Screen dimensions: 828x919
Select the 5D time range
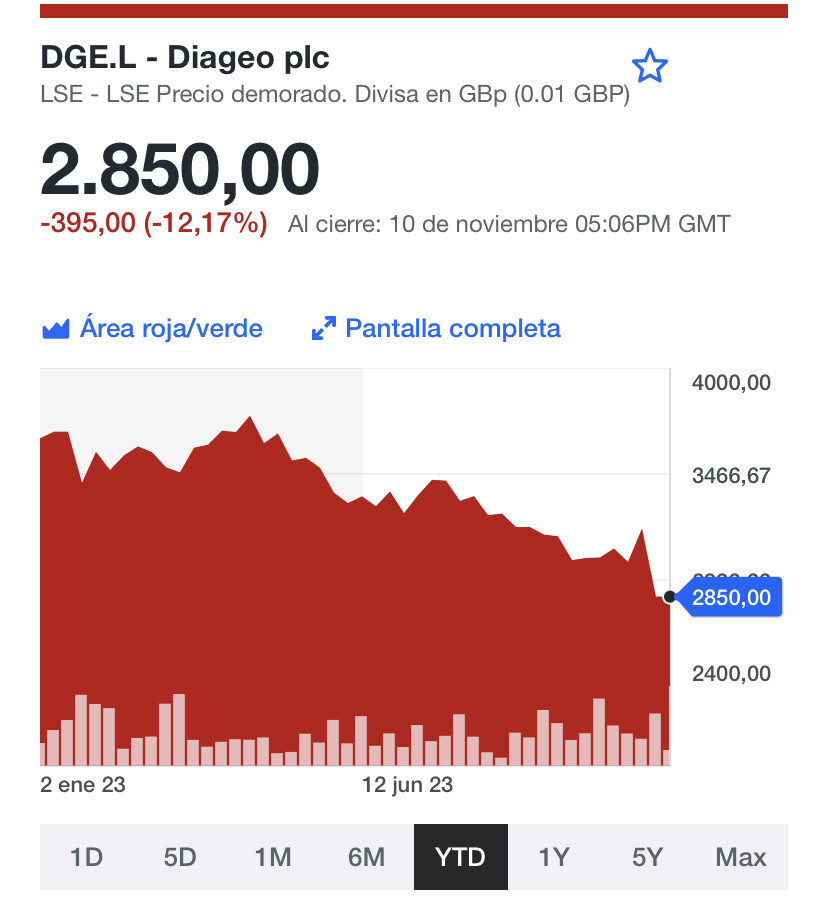180,857
